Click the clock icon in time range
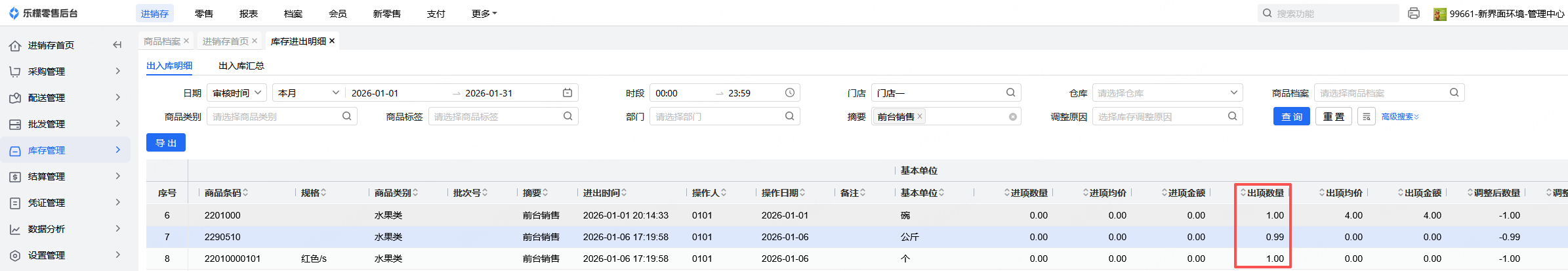Viewport: 1568px width, 271px height. coord(790,93)
